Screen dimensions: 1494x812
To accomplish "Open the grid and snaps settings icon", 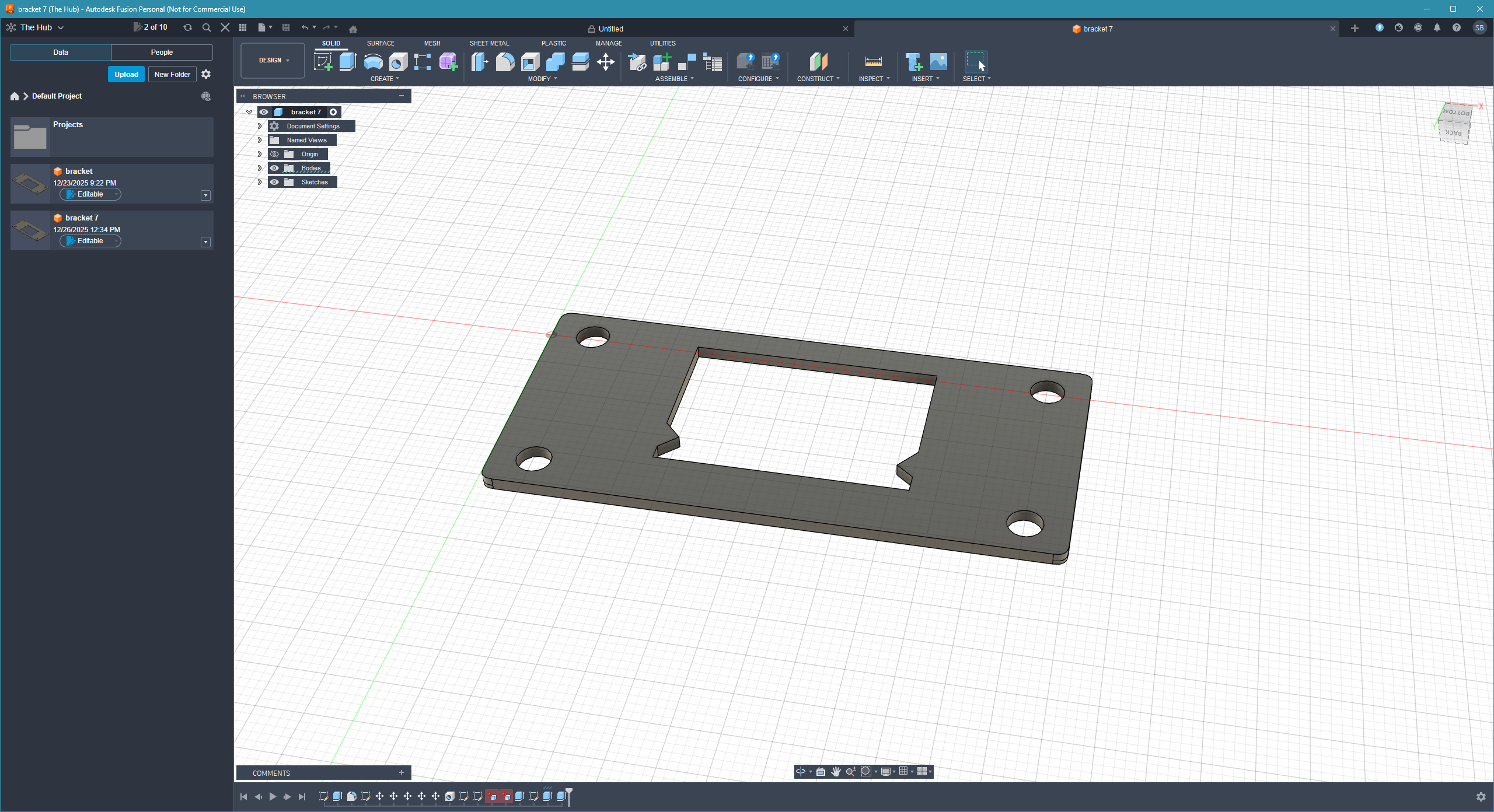I will click(903, 772).
